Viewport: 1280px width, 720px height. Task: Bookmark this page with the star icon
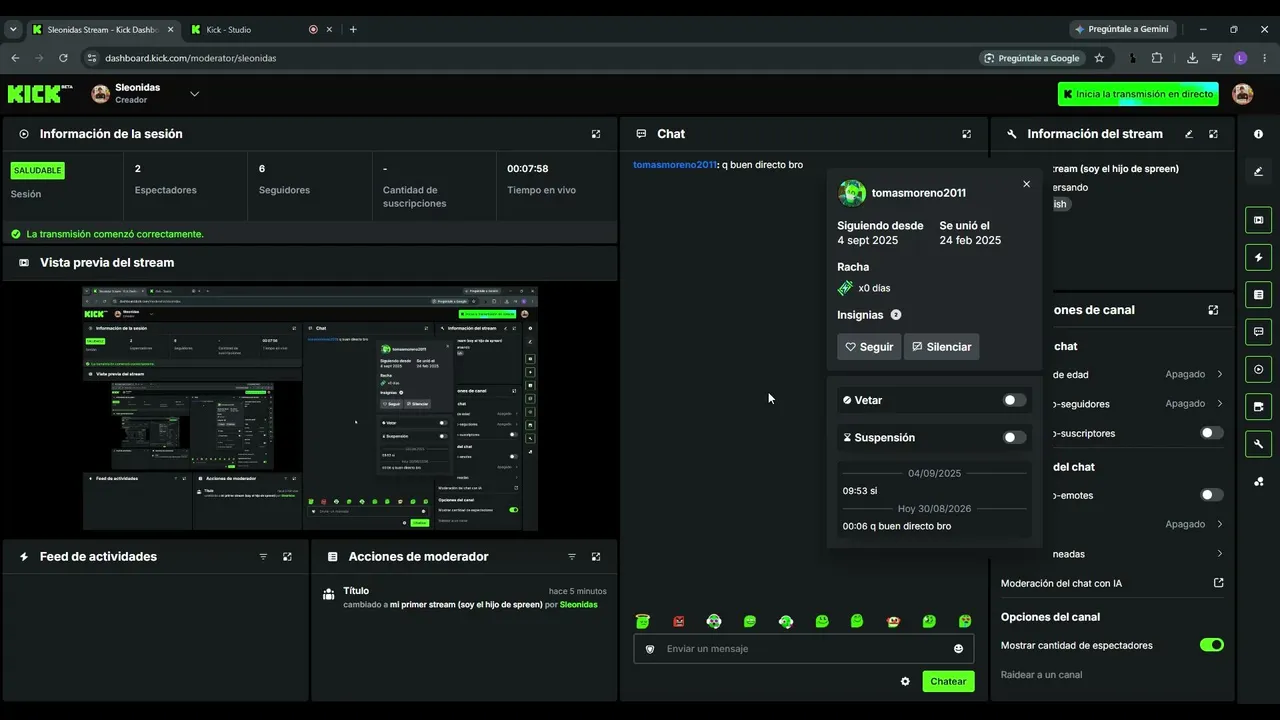1099,58
